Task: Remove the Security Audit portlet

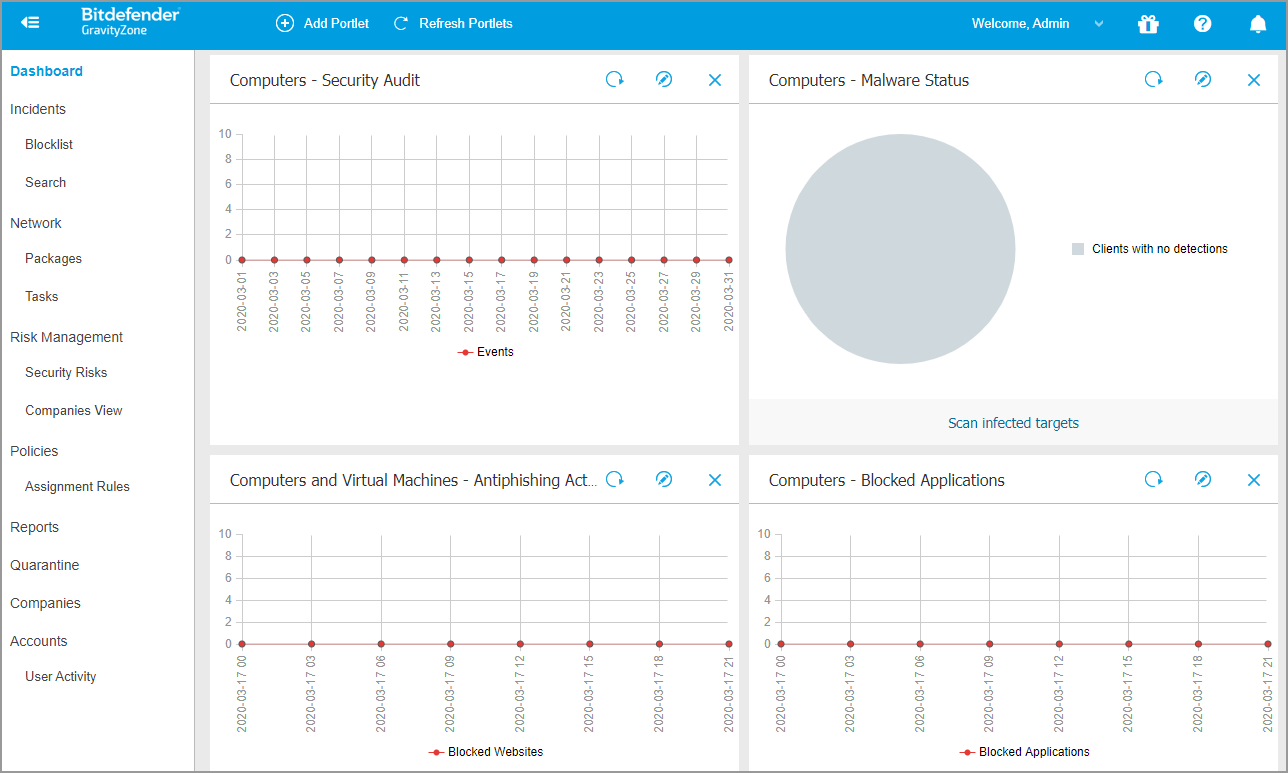Action: (x=715, y=80)
